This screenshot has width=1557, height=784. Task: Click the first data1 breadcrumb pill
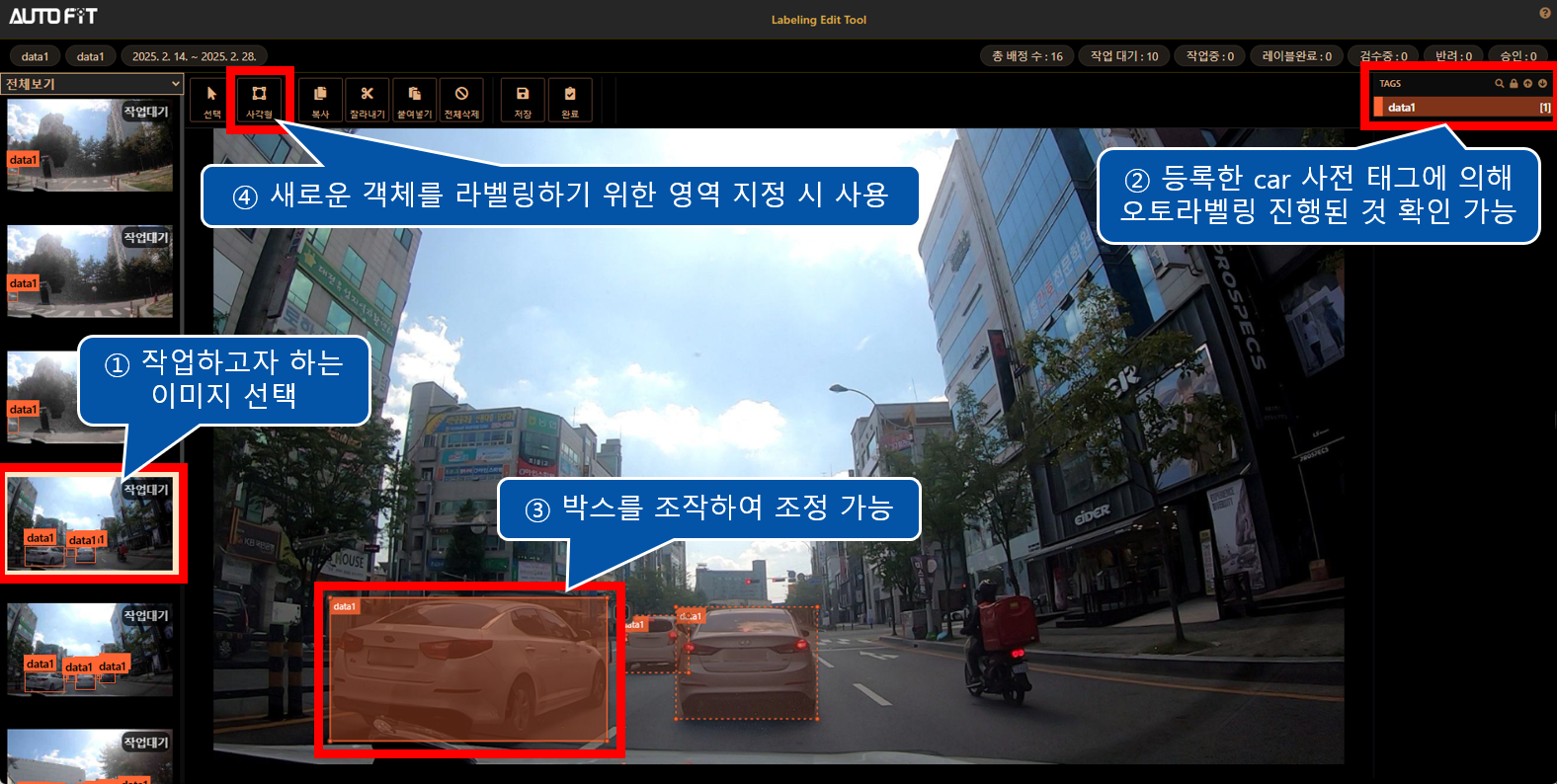[x=35, y=56]
